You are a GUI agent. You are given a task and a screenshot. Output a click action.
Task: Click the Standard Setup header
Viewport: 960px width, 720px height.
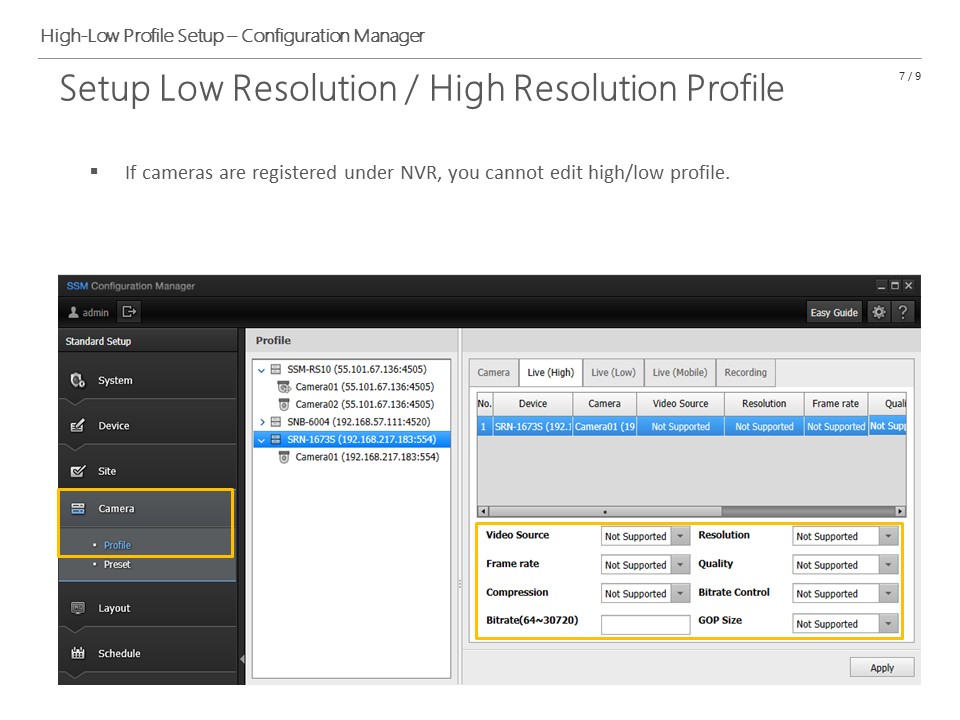[98, 341]
